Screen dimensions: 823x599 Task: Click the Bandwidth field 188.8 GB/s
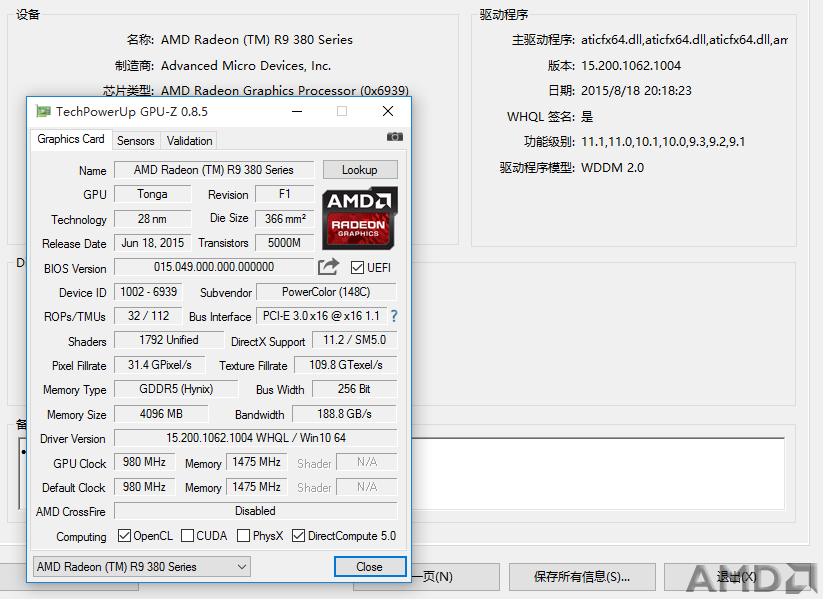(x=344, y=414)
